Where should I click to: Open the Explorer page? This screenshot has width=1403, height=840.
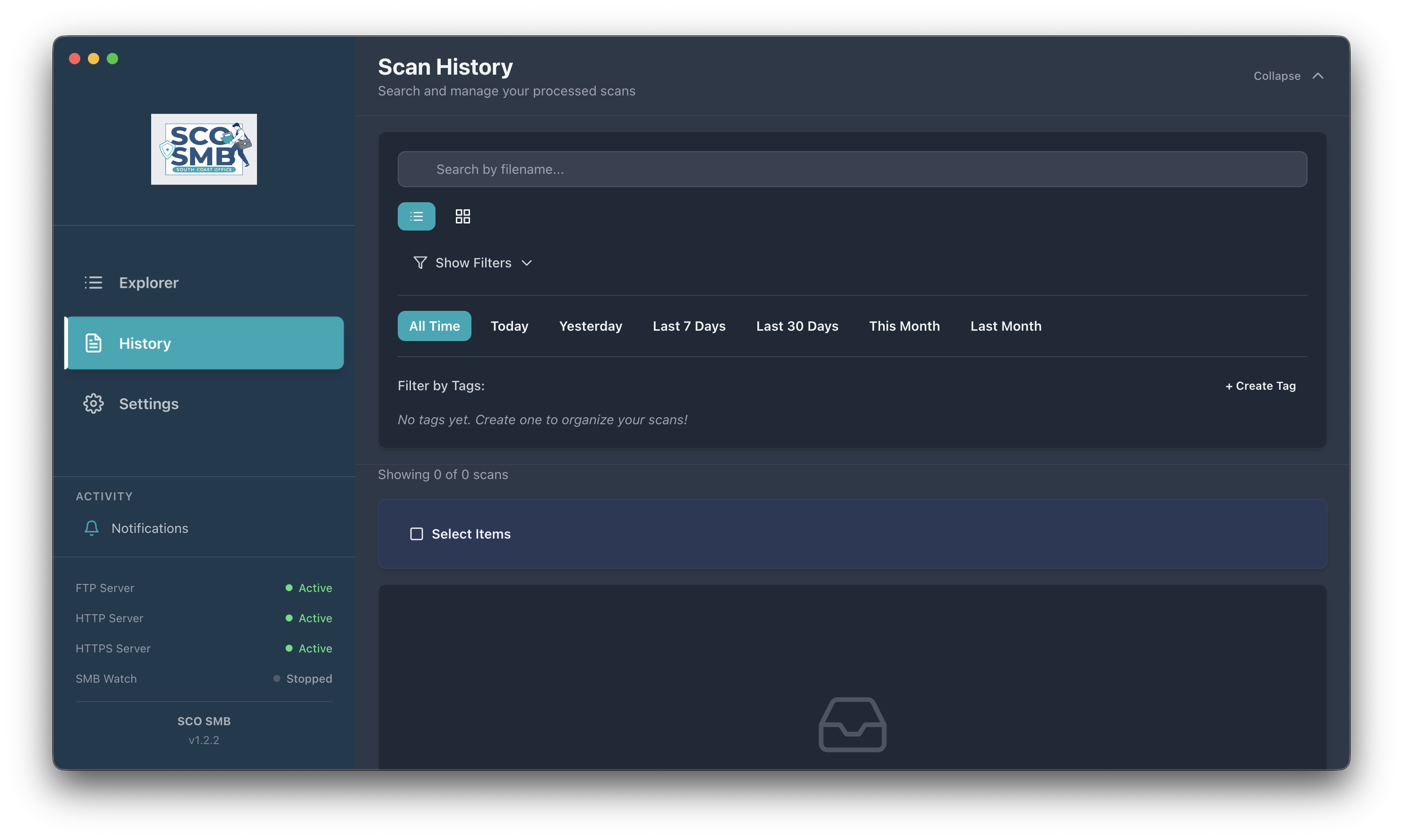point(204,283)
